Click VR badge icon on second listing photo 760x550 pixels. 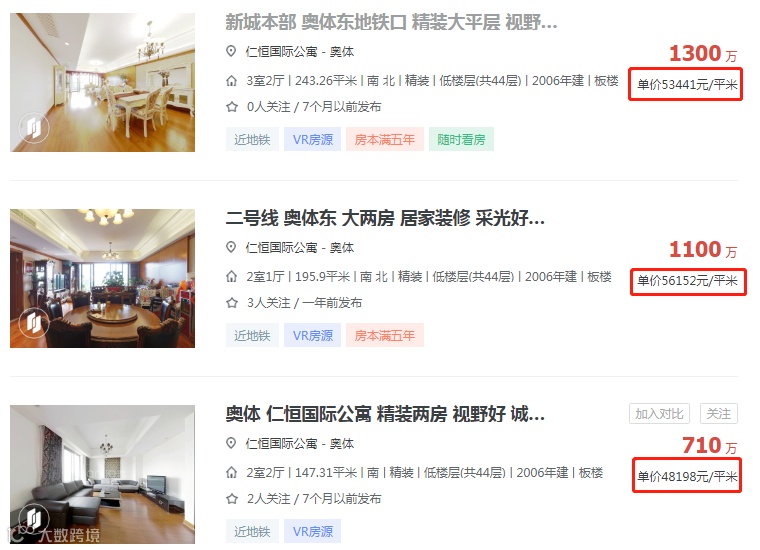click(34, 323)
